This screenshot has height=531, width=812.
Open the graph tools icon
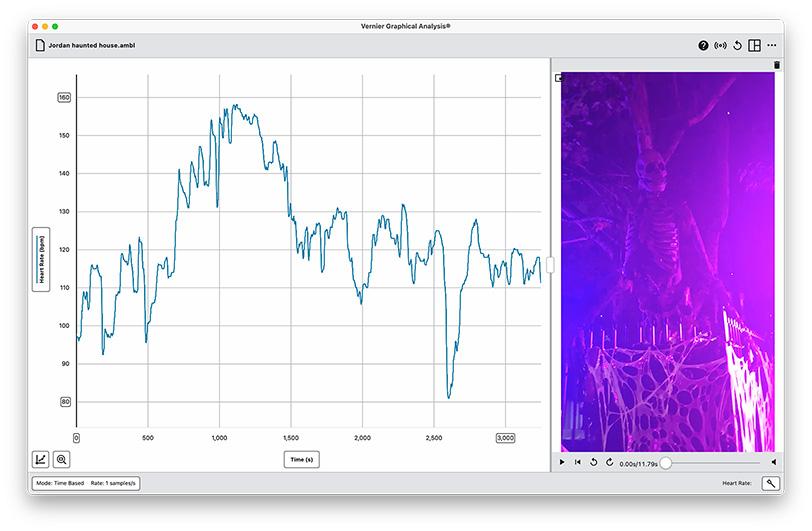pyautogui.click(x=40, y=460)
